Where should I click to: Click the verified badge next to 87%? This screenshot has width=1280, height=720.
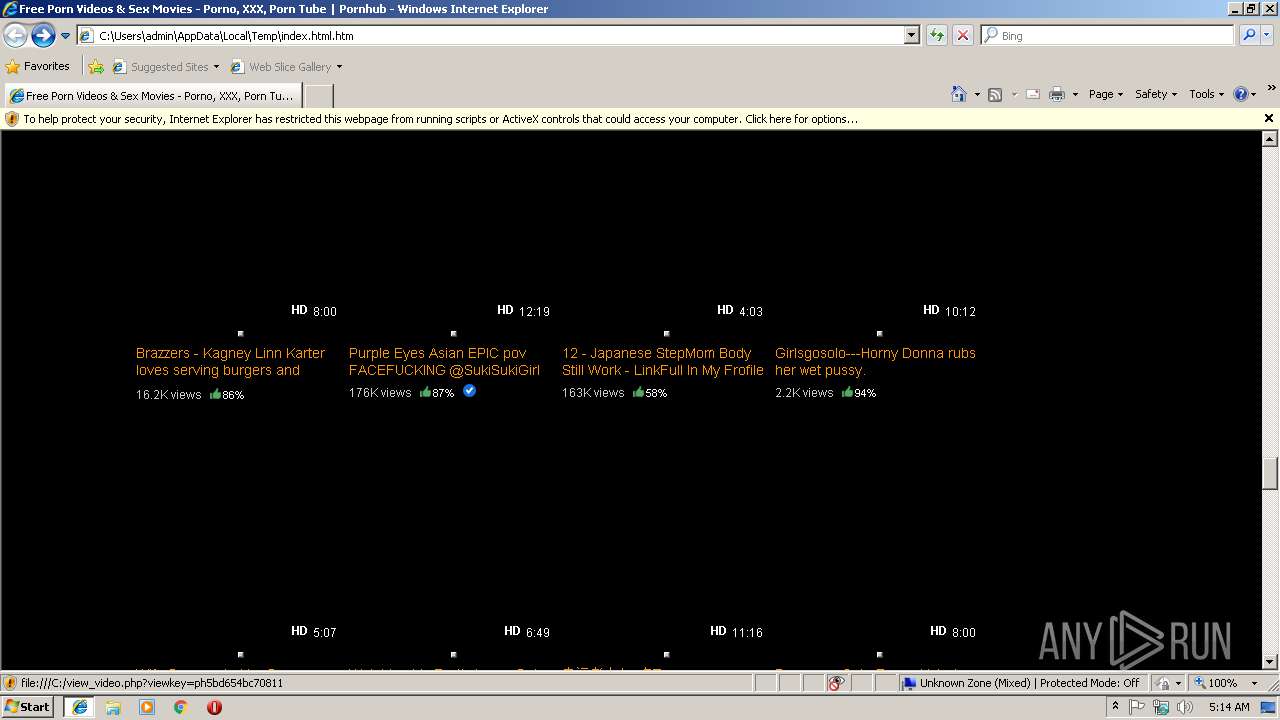pyautogui.click(x=469, y=391)
